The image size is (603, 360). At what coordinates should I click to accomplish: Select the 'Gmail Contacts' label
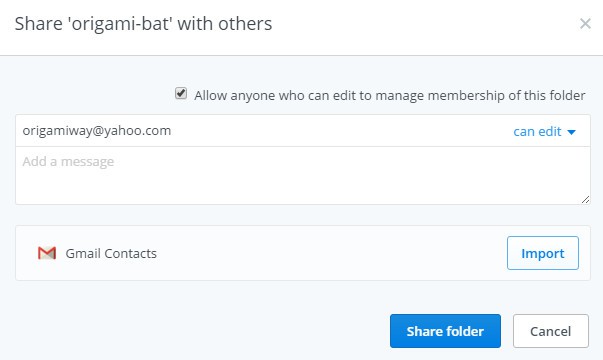(111, 253)
